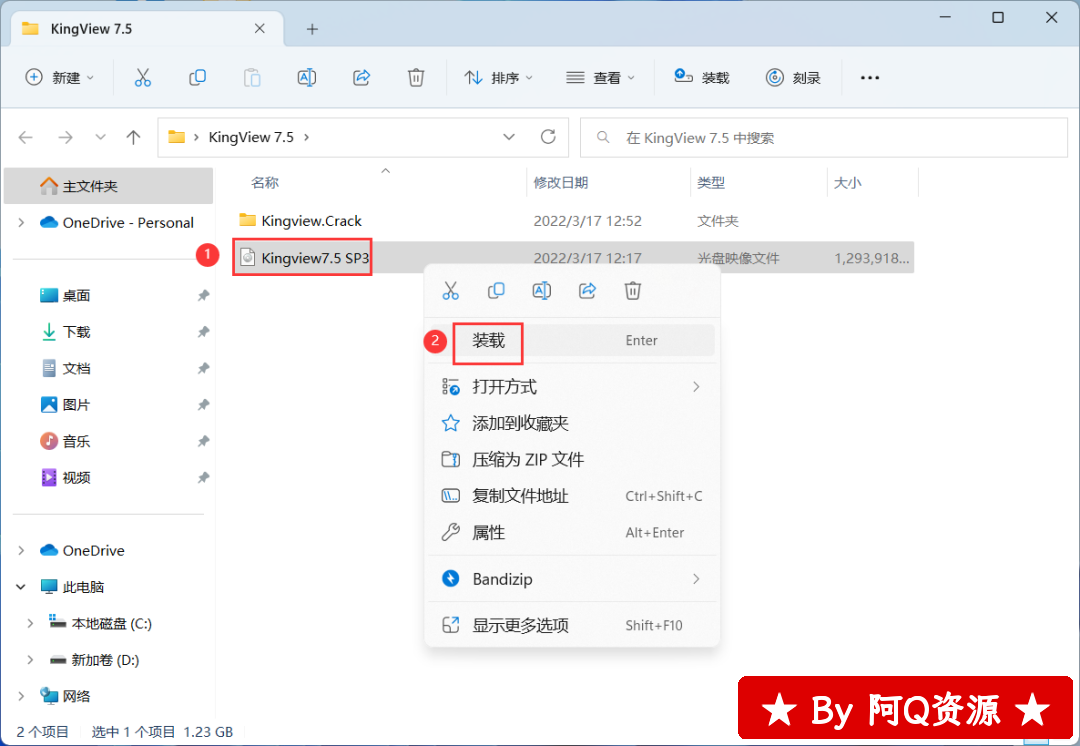Refresh the current folder
The image size is (1080, 746).
[548, 137]
